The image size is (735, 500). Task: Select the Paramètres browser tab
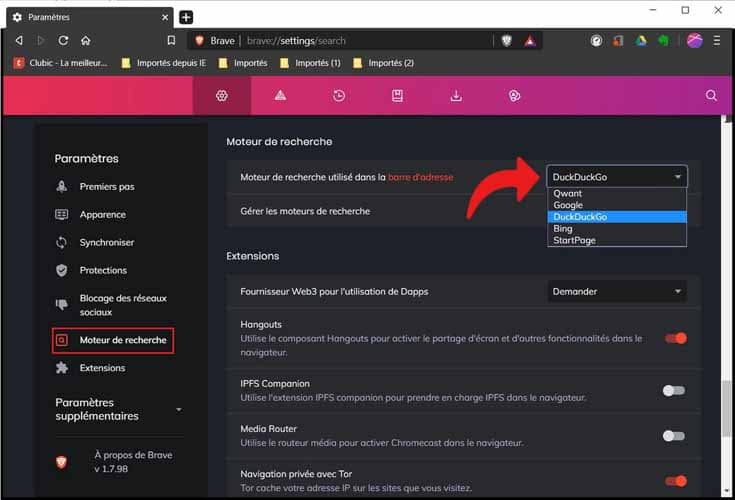point(90,17)
